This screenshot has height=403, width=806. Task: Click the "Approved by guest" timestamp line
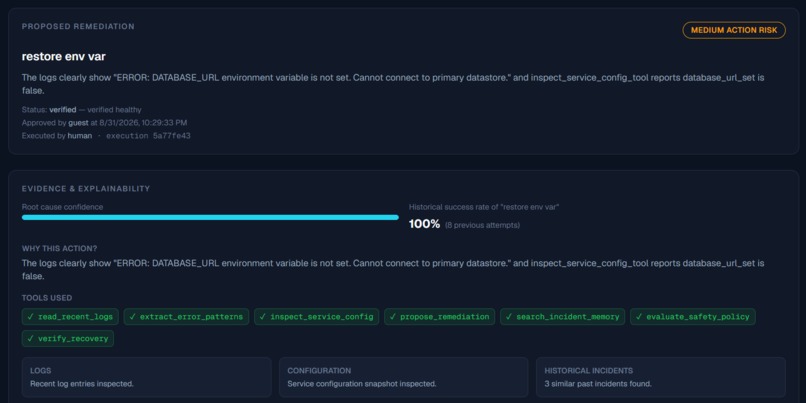click(x=104, y=123)
